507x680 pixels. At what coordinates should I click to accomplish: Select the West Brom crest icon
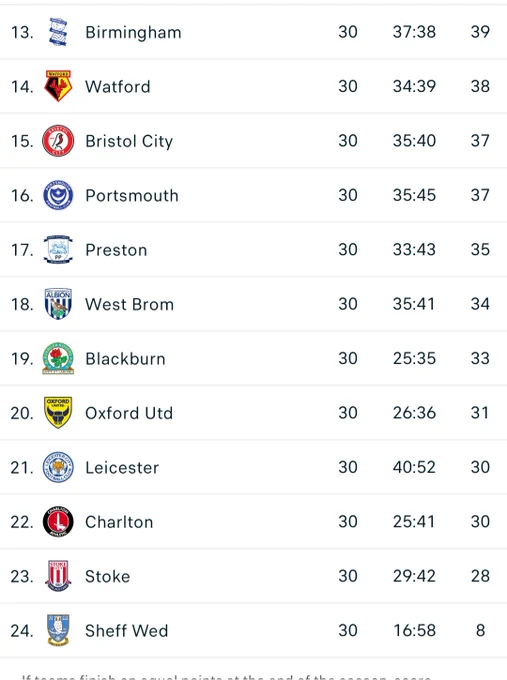click(x=58, y=304)
